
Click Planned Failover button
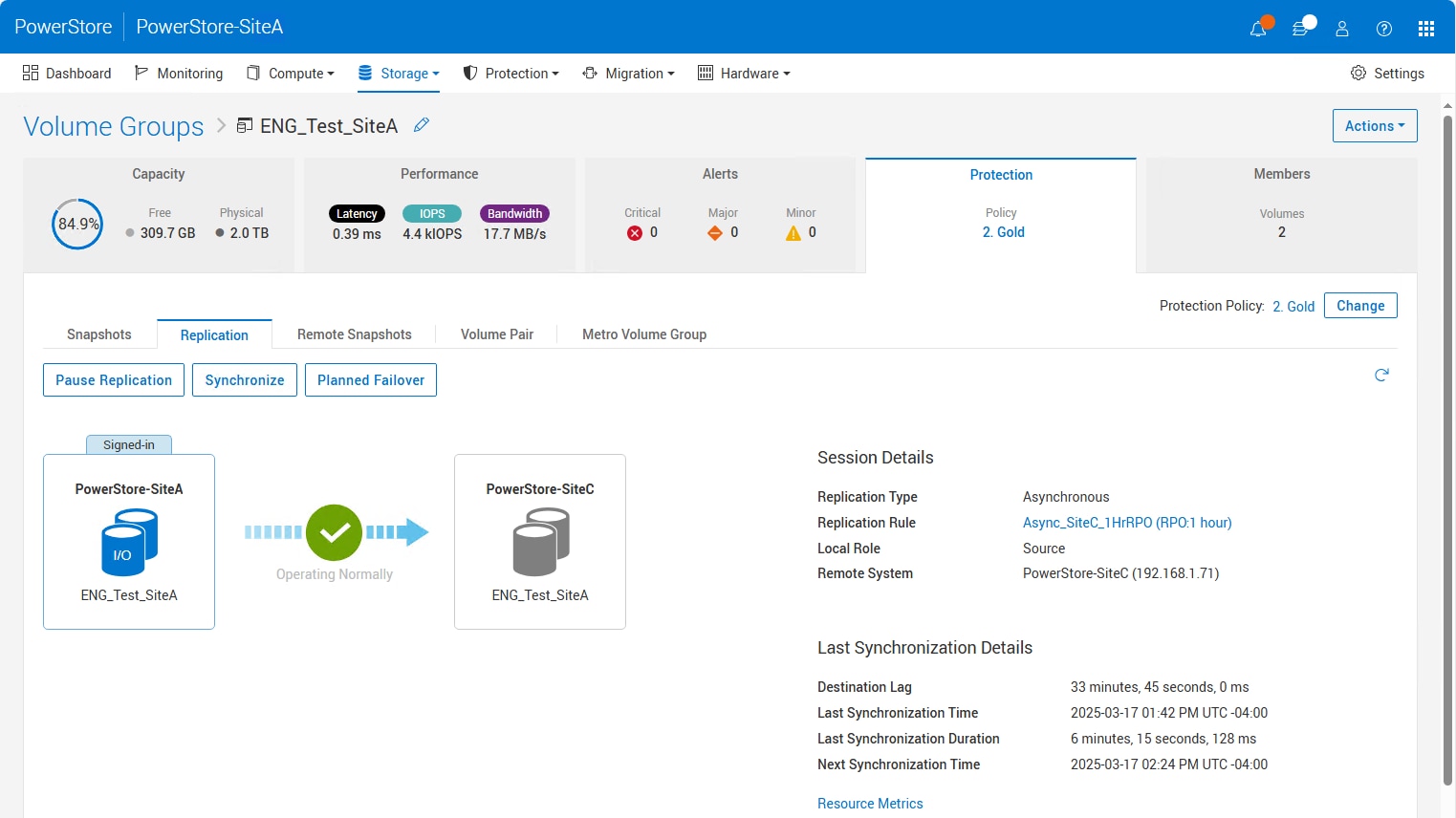(x=371, y=380)
